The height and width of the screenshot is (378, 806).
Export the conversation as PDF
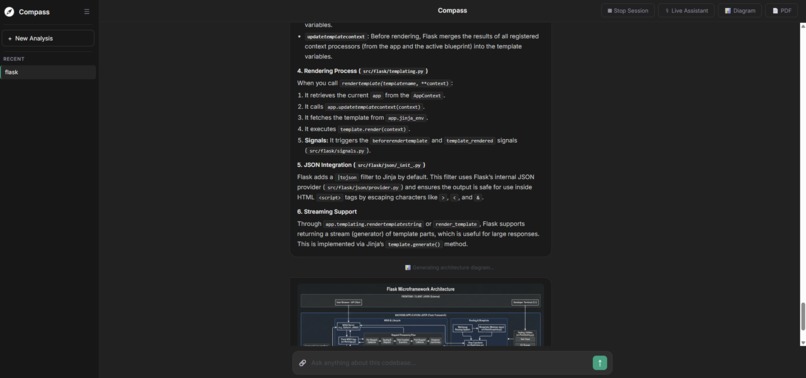tap(781, 10)
